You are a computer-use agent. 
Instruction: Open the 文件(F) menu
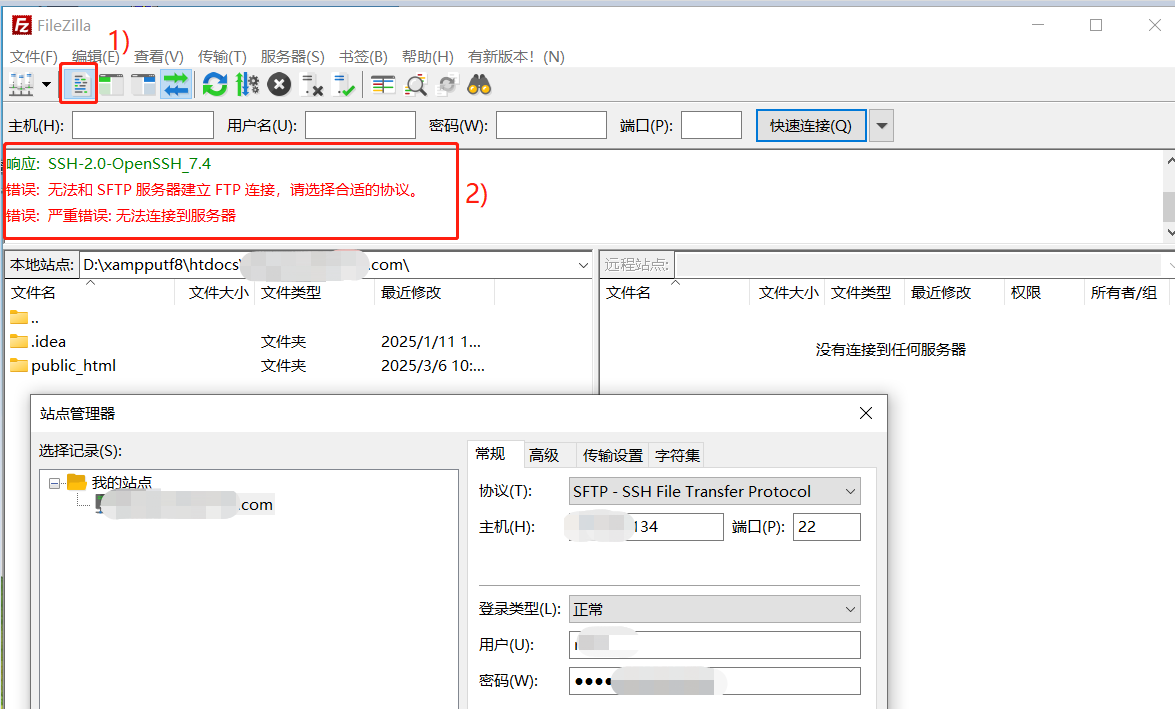pyautogui.click(x=33, y=57)
